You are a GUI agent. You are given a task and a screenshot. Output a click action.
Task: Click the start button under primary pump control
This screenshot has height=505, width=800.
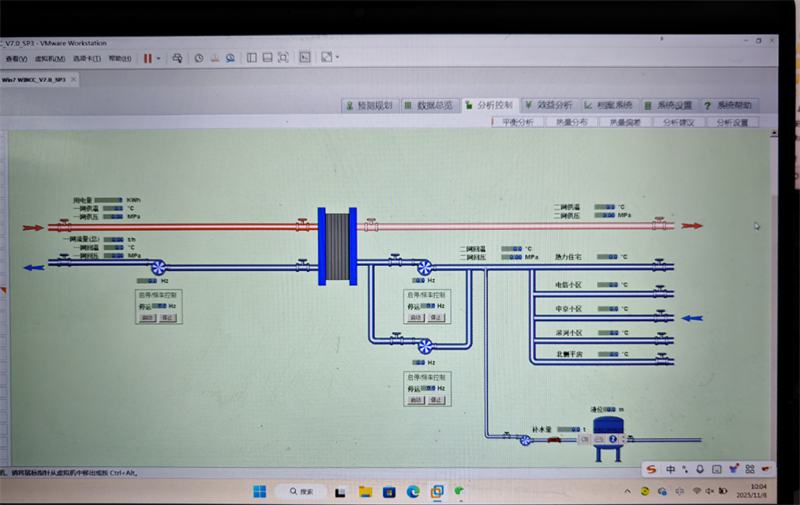[148, 317]
